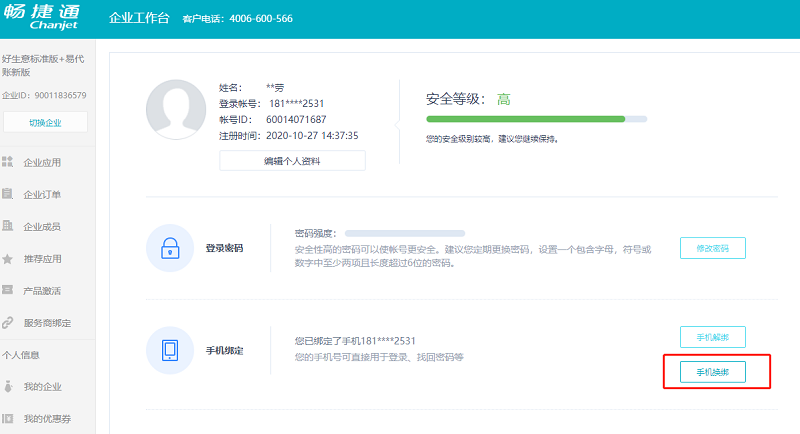Click the 产品激活 sidebar icon
This screenshot has width=800, height=434.
pos(7,290)
